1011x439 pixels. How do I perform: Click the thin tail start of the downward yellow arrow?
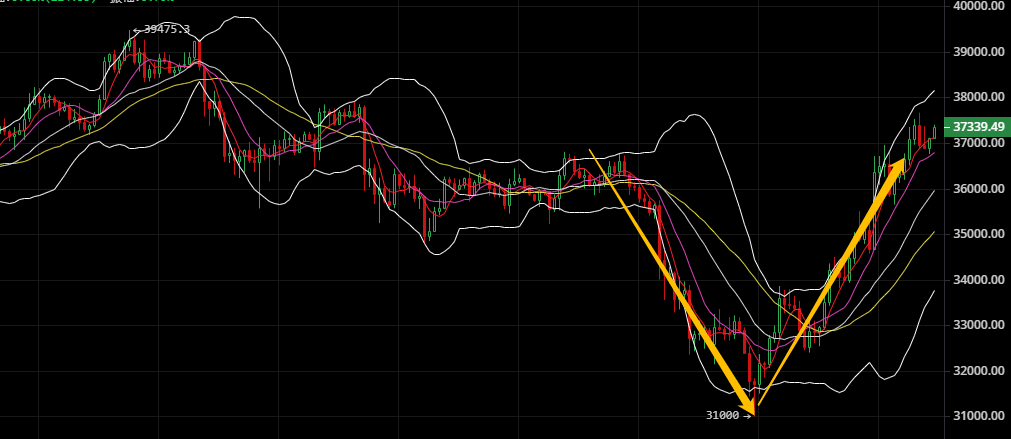pyautogui.click(x=591, y=152)
